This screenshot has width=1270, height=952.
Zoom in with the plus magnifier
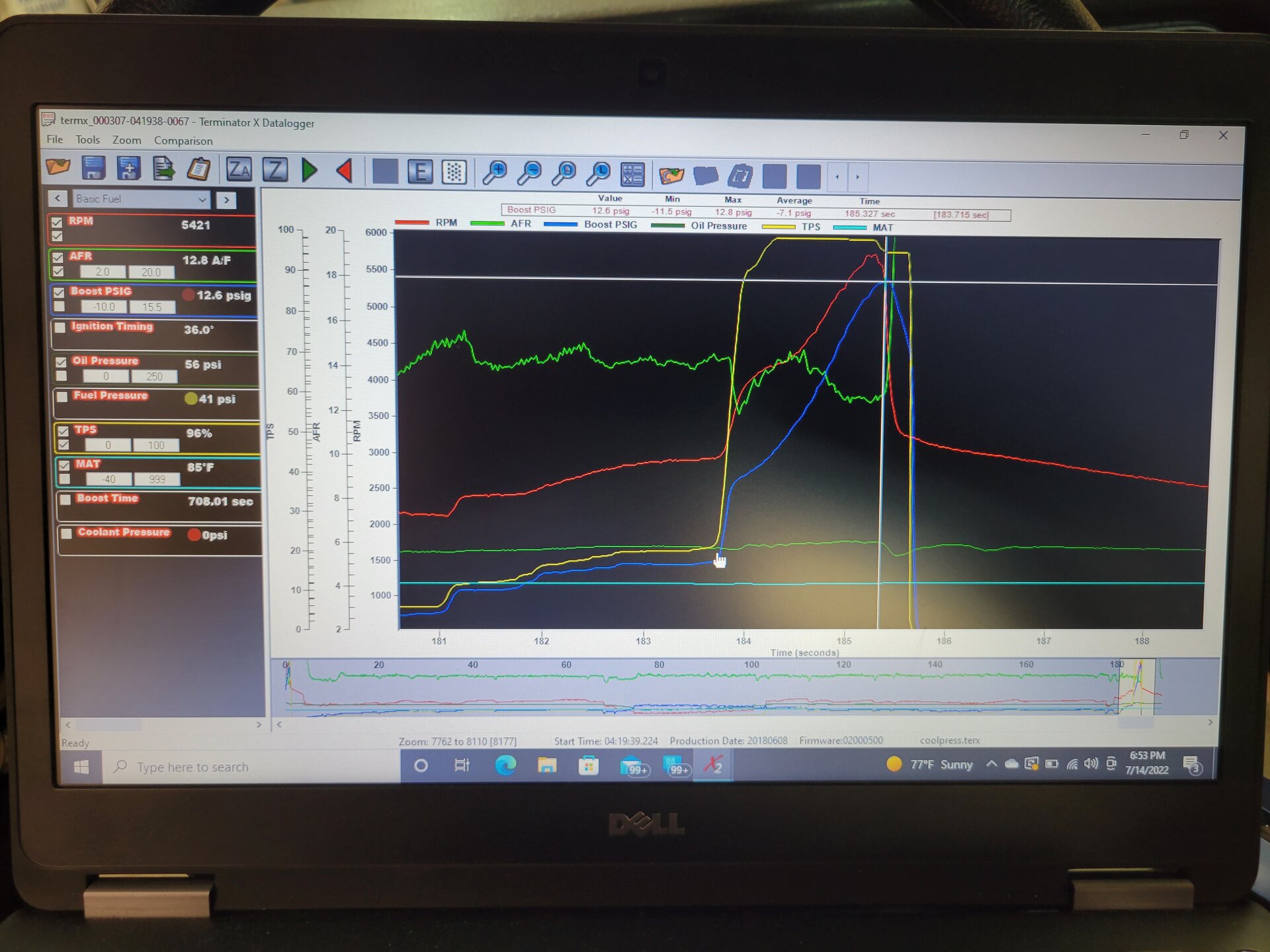click(x=495, y=173)
